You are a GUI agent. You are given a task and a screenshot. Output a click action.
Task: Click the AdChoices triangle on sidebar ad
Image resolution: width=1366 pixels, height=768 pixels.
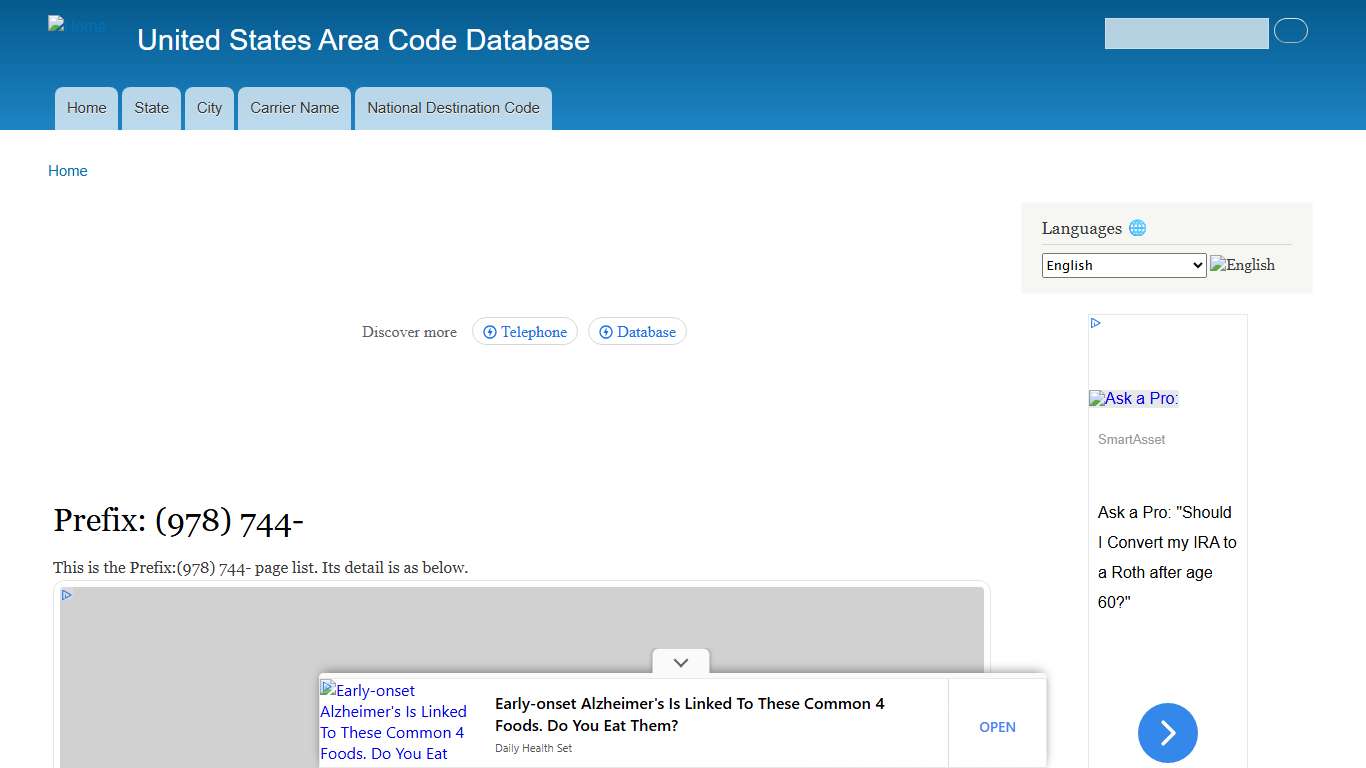pos(1095,322)
